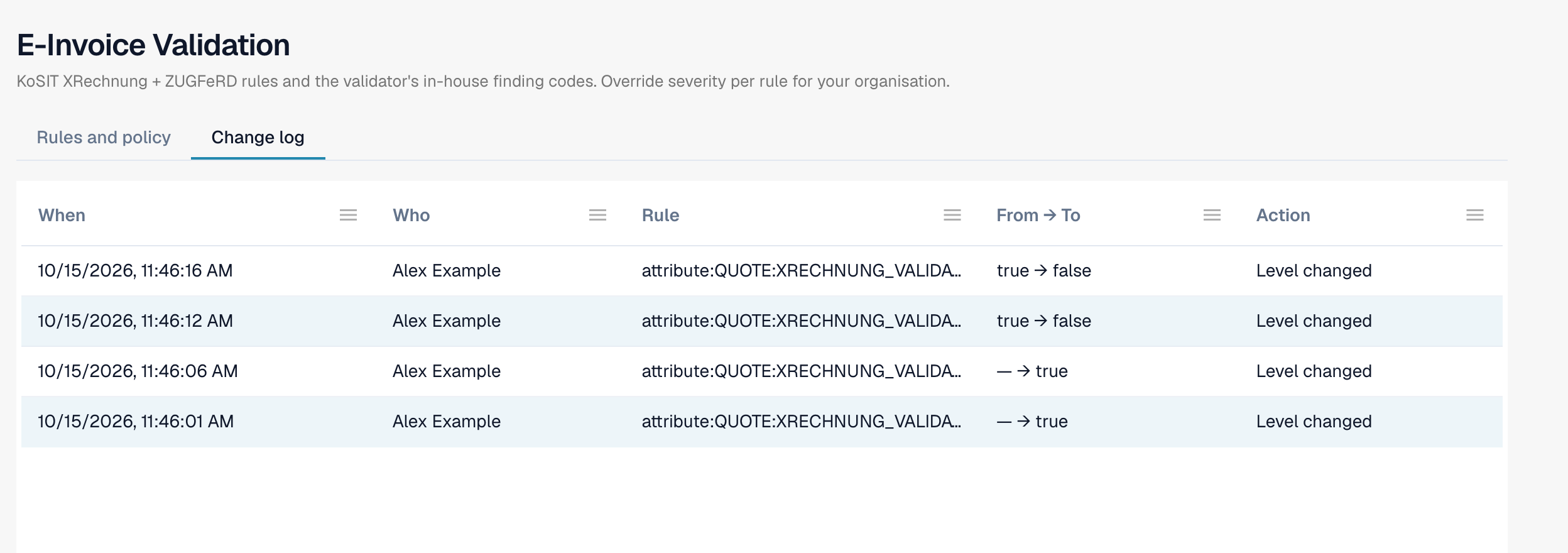
Task: Sort by the Action column header
Action: click(x=1283, y=216)
